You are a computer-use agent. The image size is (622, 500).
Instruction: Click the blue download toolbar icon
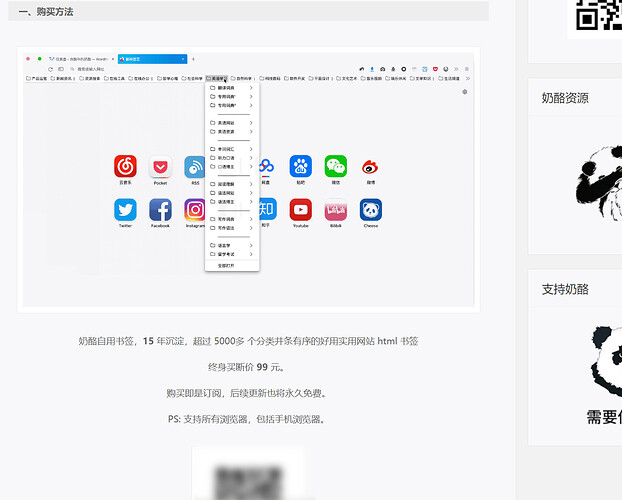(x=372, y=69)
